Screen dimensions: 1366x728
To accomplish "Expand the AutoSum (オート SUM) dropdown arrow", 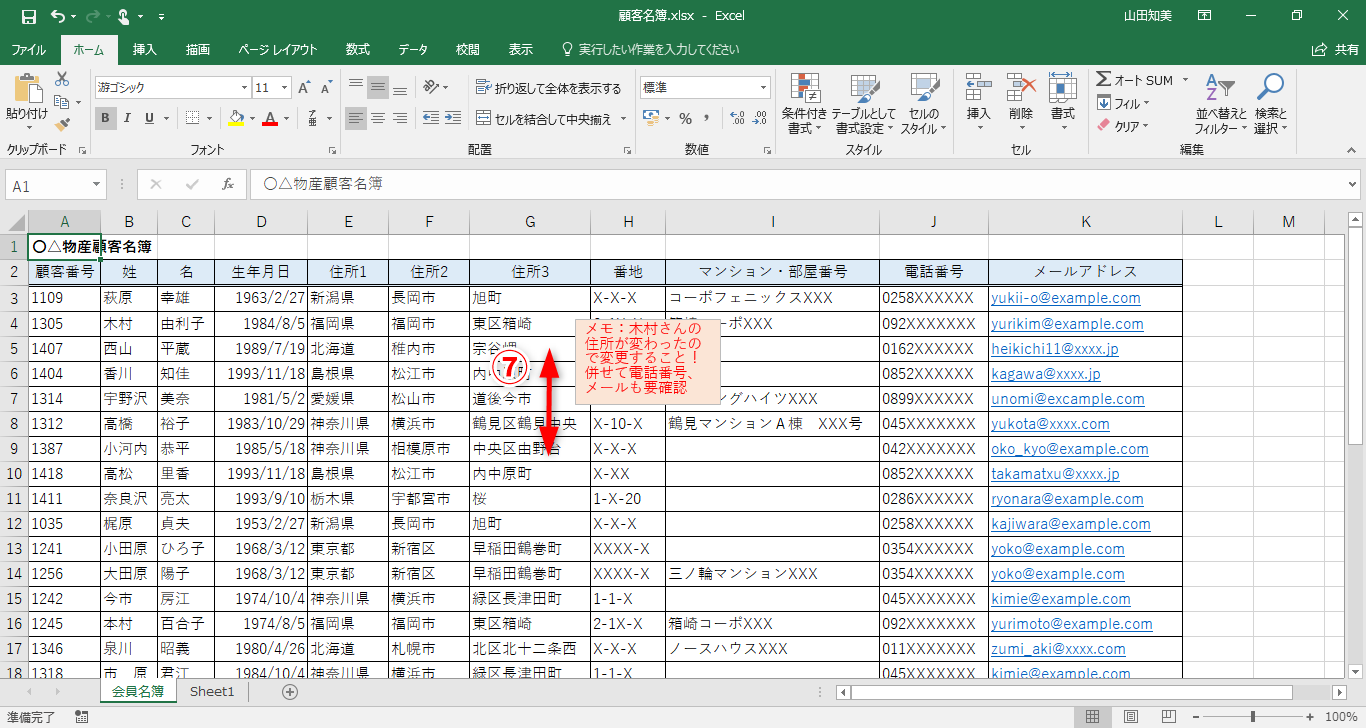I will click(x=1185, y=80).
